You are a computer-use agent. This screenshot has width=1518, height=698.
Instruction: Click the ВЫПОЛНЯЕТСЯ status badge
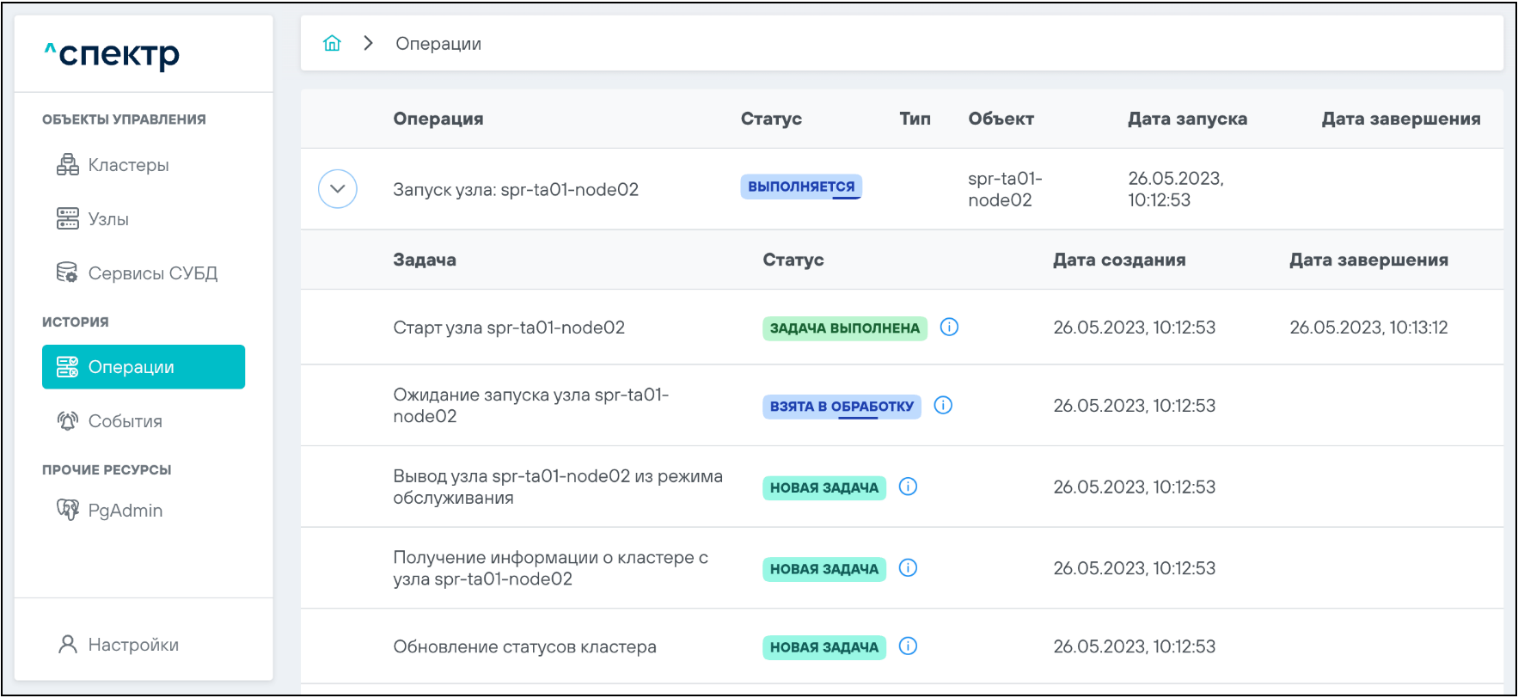[801, 187]
